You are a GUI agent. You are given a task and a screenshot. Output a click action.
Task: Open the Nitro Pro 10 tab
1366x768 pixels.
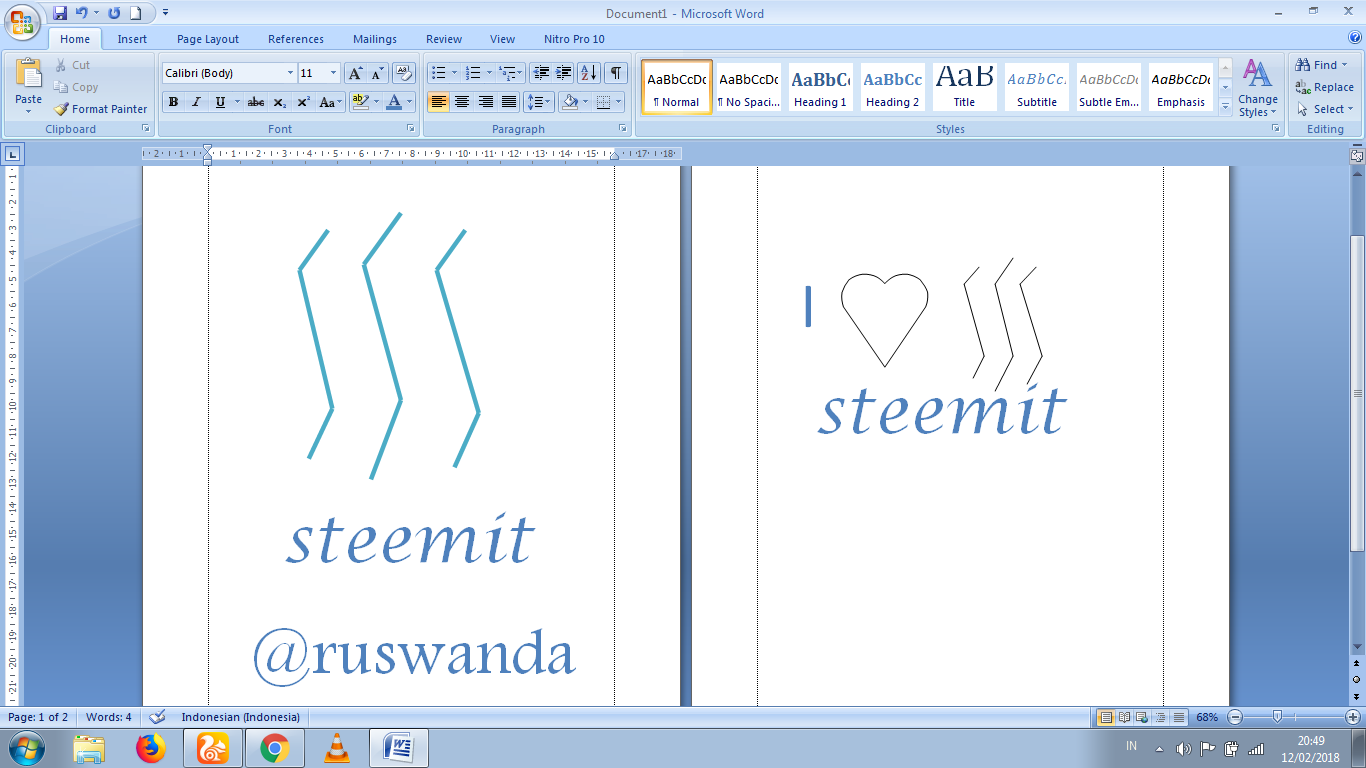click(574, 39)
